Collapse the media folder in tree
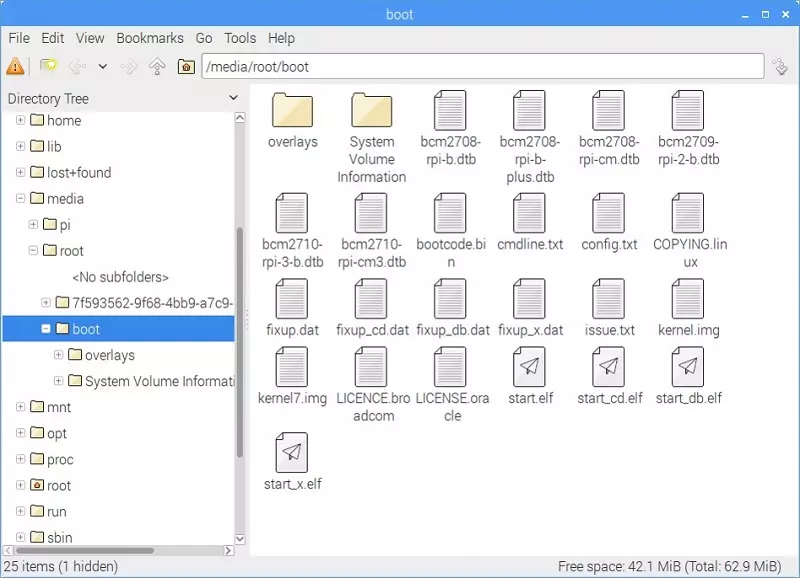The image size is (800, 578). (20, 199)
